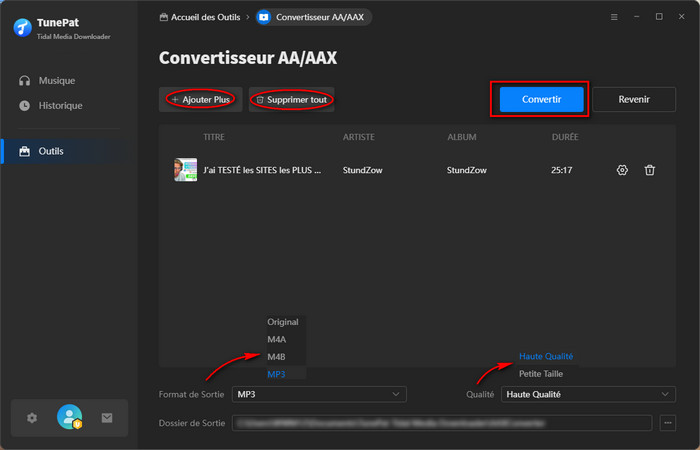Click the track cover thumbnail
Image resolution: width=700 pixels, height=450 pixels.
(184, 170)
